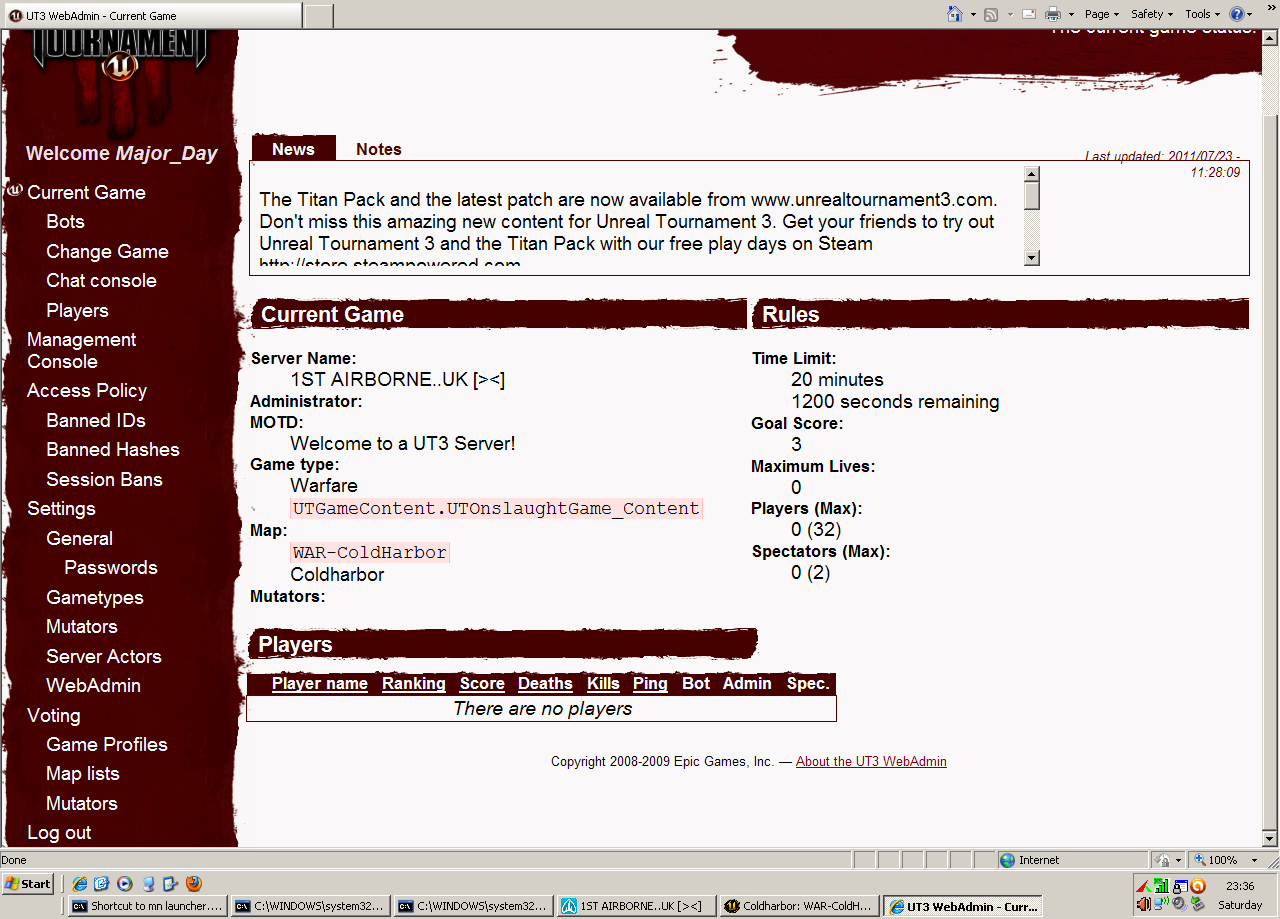Viewport: 1280px width, 919px height.
Task: Open the Help question mark icon
Action: 1237,14
